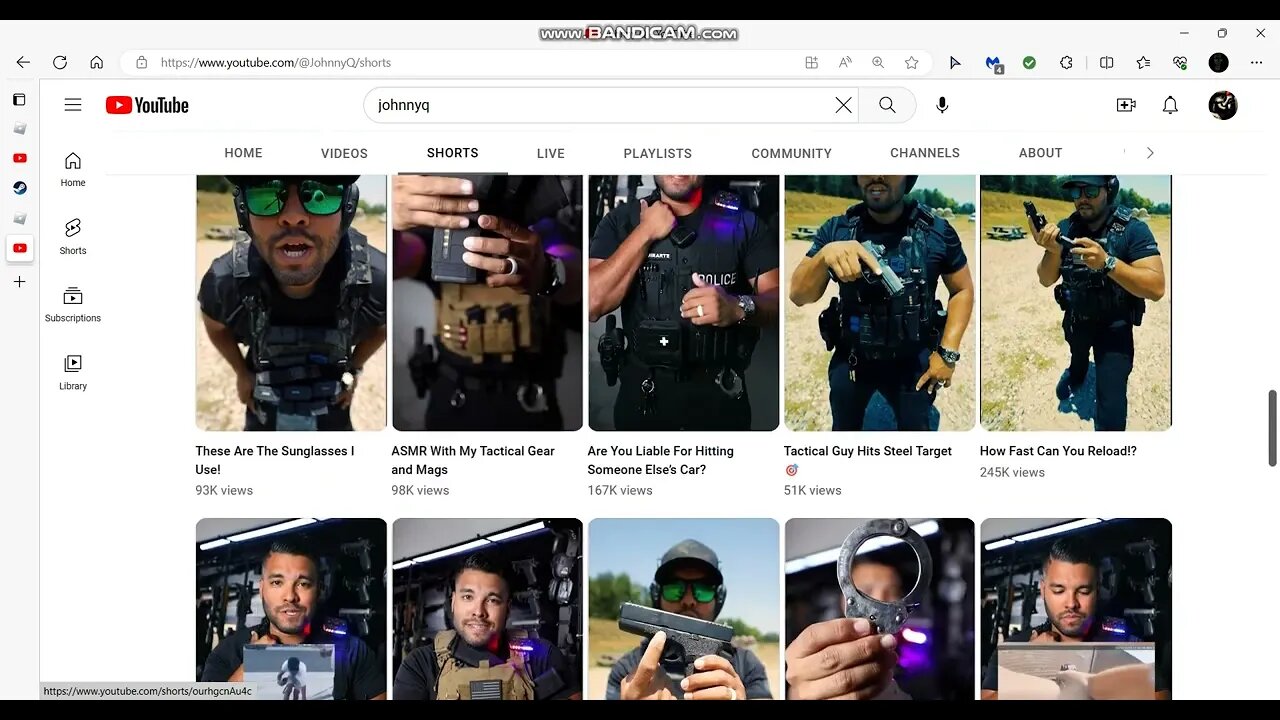Open browser extensions puzzle icon

point(1066,62)
